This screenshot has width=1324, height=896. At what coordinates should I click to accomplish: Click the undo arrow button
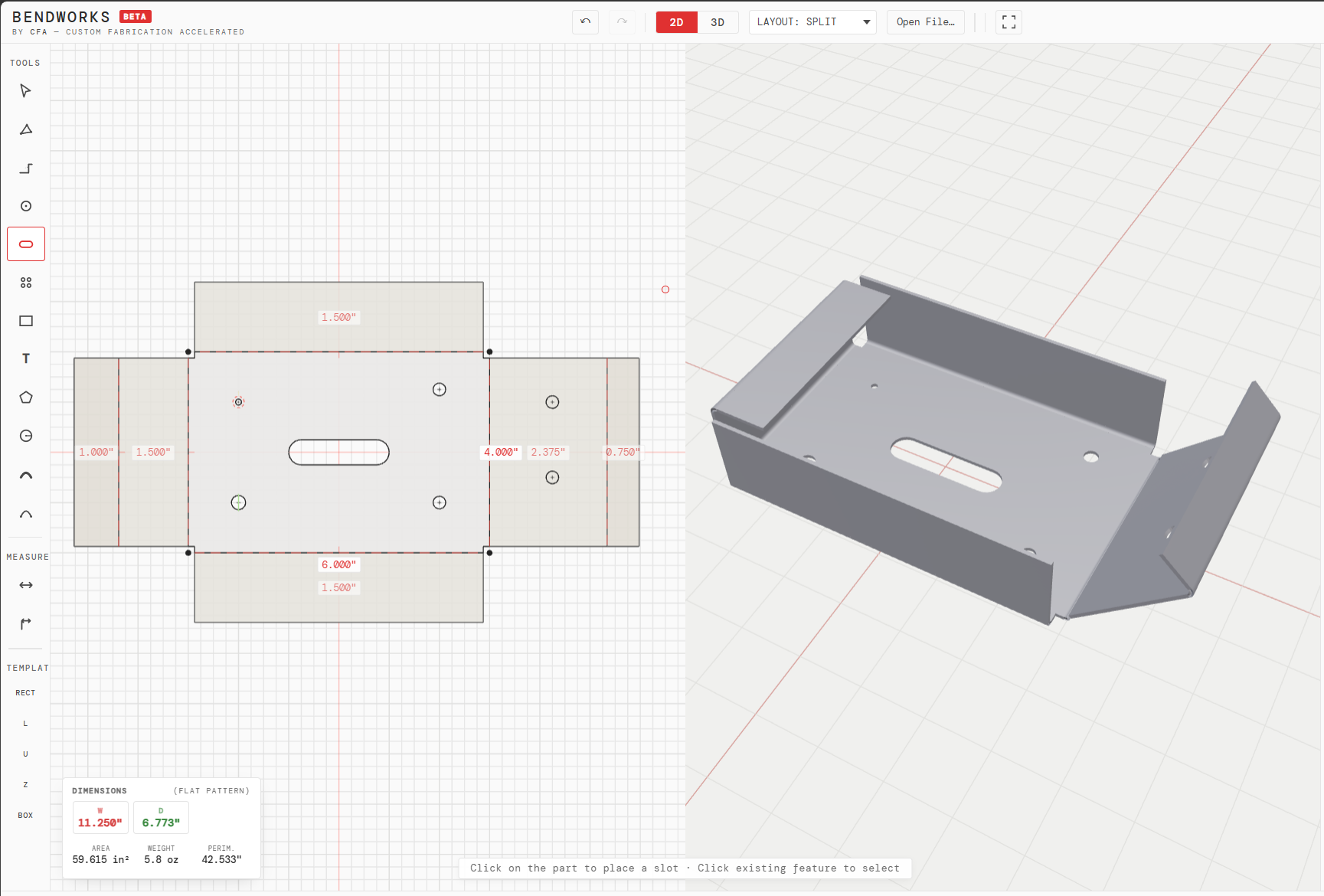tap(586, 21)
